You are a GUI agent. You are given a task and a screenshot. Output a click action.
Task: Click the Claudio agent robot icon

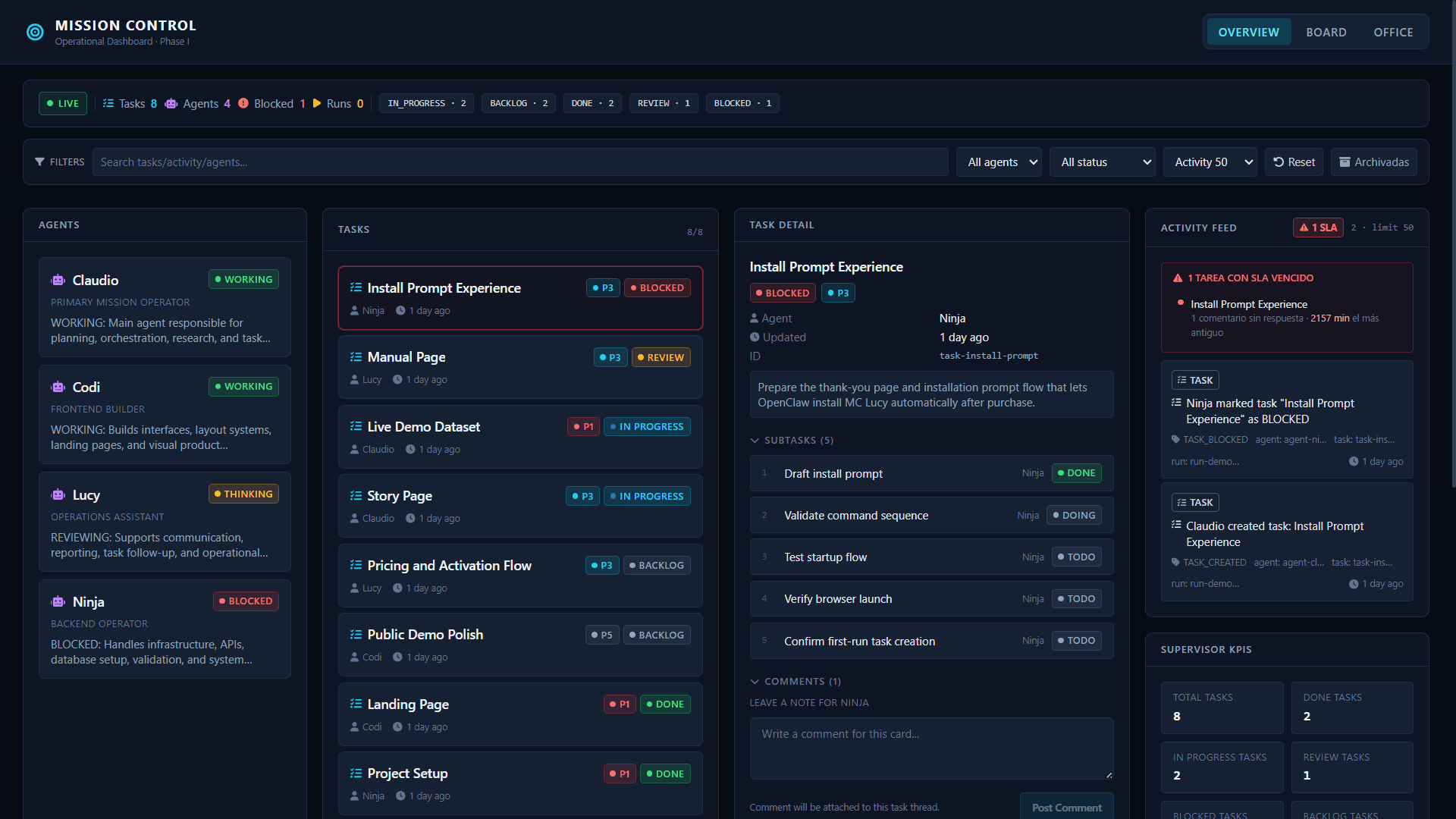click(58, 281)
